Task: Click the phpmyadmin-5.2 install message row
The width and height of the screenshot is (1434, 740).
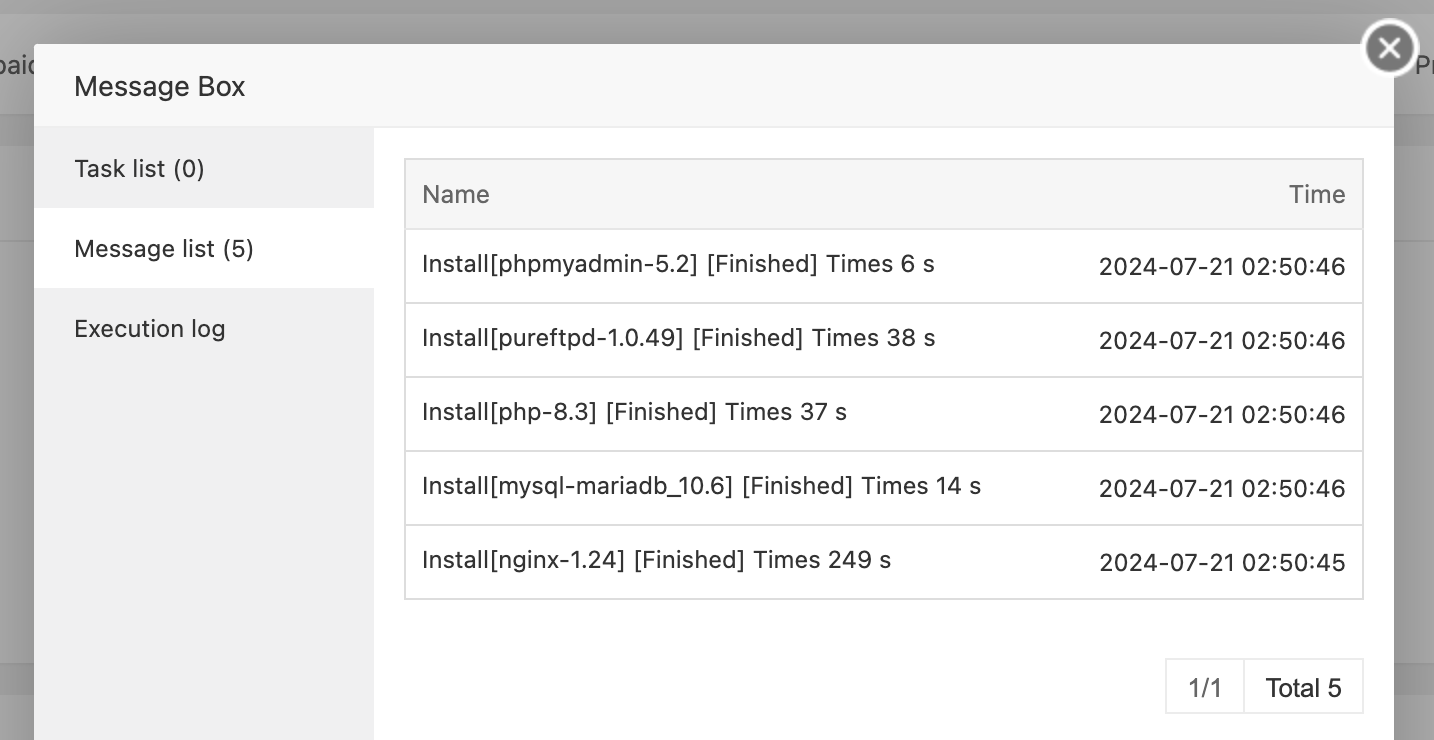Action: click(x=884, y=266)
